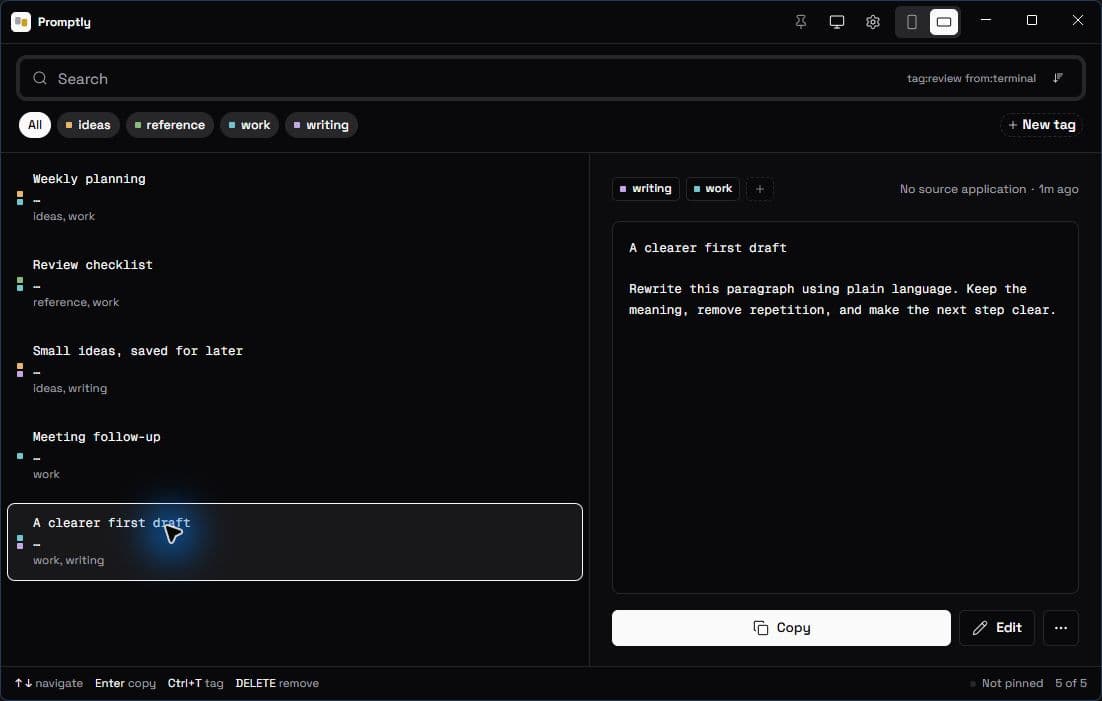Image resolution: width=1102 pixels, height=701 pixels.
Task: Click the Enter copy shortcut hint
Action: point(125,683)
